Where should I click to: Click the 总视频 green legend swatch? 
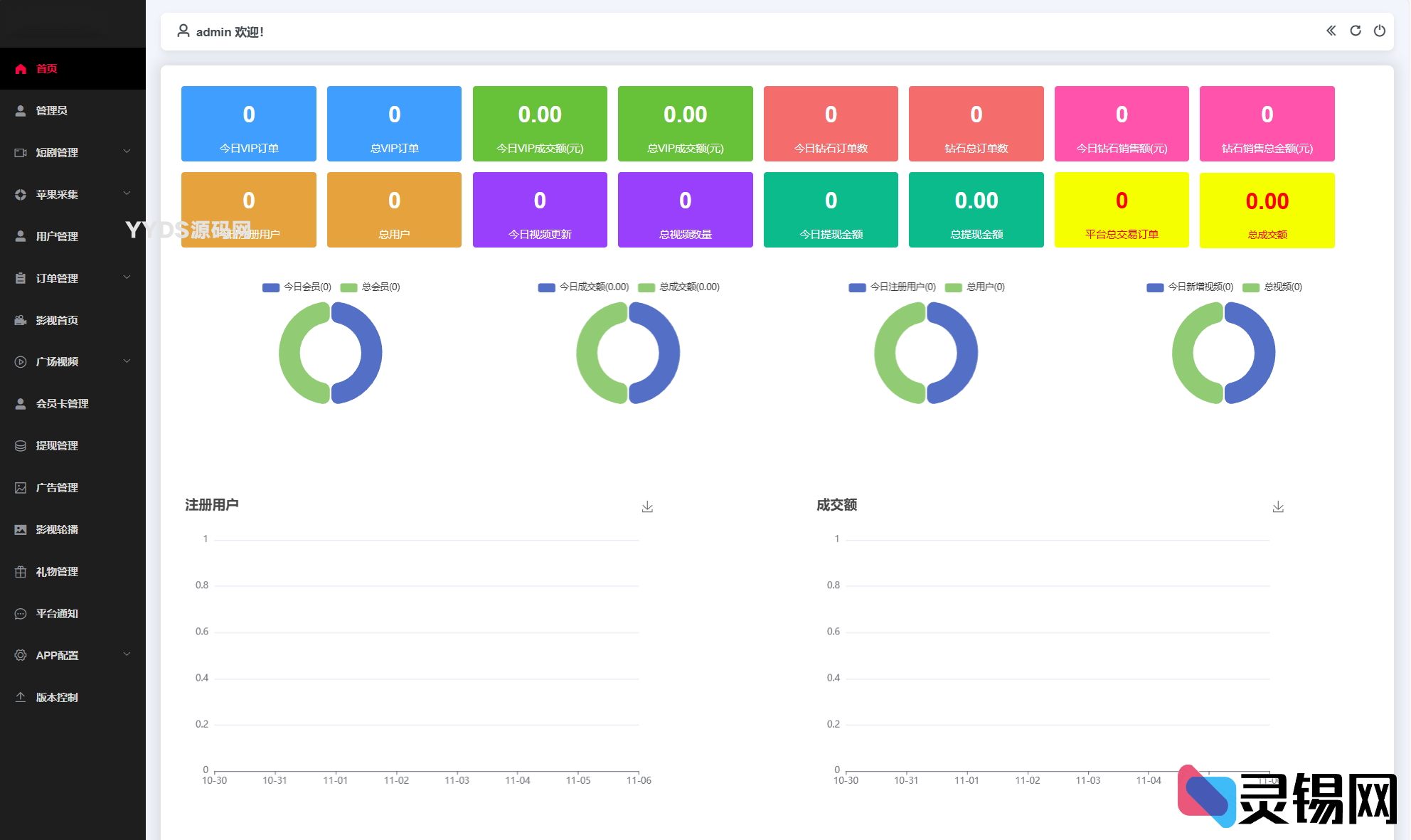click(x=1250, y=287)
